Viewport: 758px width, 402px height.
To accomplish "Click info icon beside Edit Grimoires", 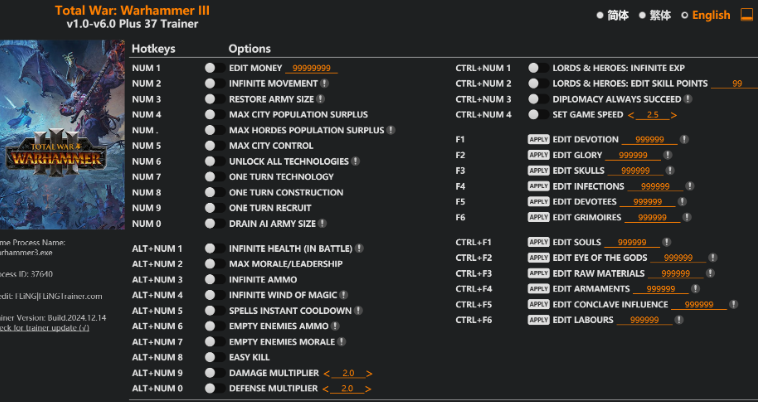I will click(x=686, y=217).
